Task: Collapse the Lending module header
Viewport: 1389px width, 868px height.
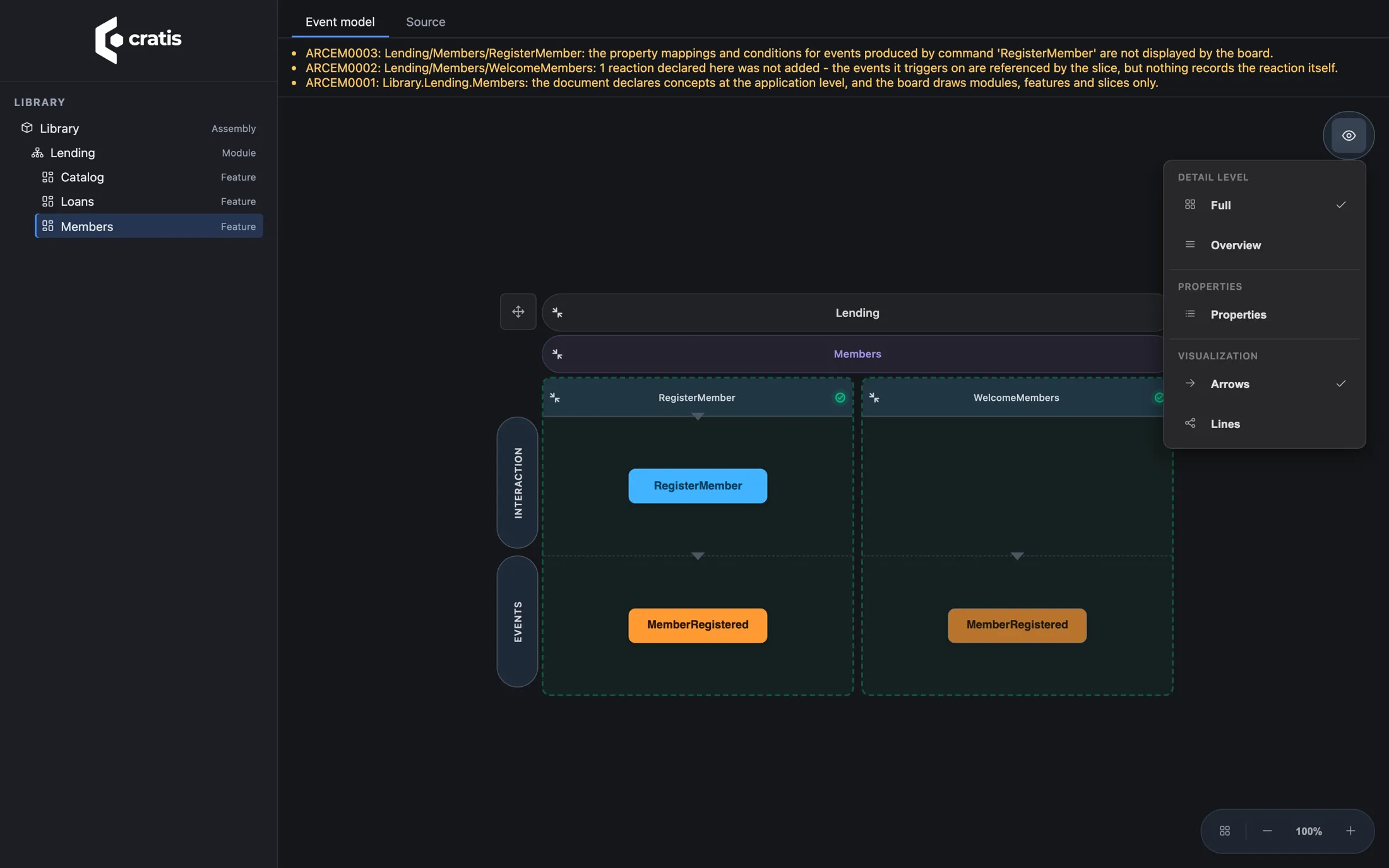Action: coord(557,312)
